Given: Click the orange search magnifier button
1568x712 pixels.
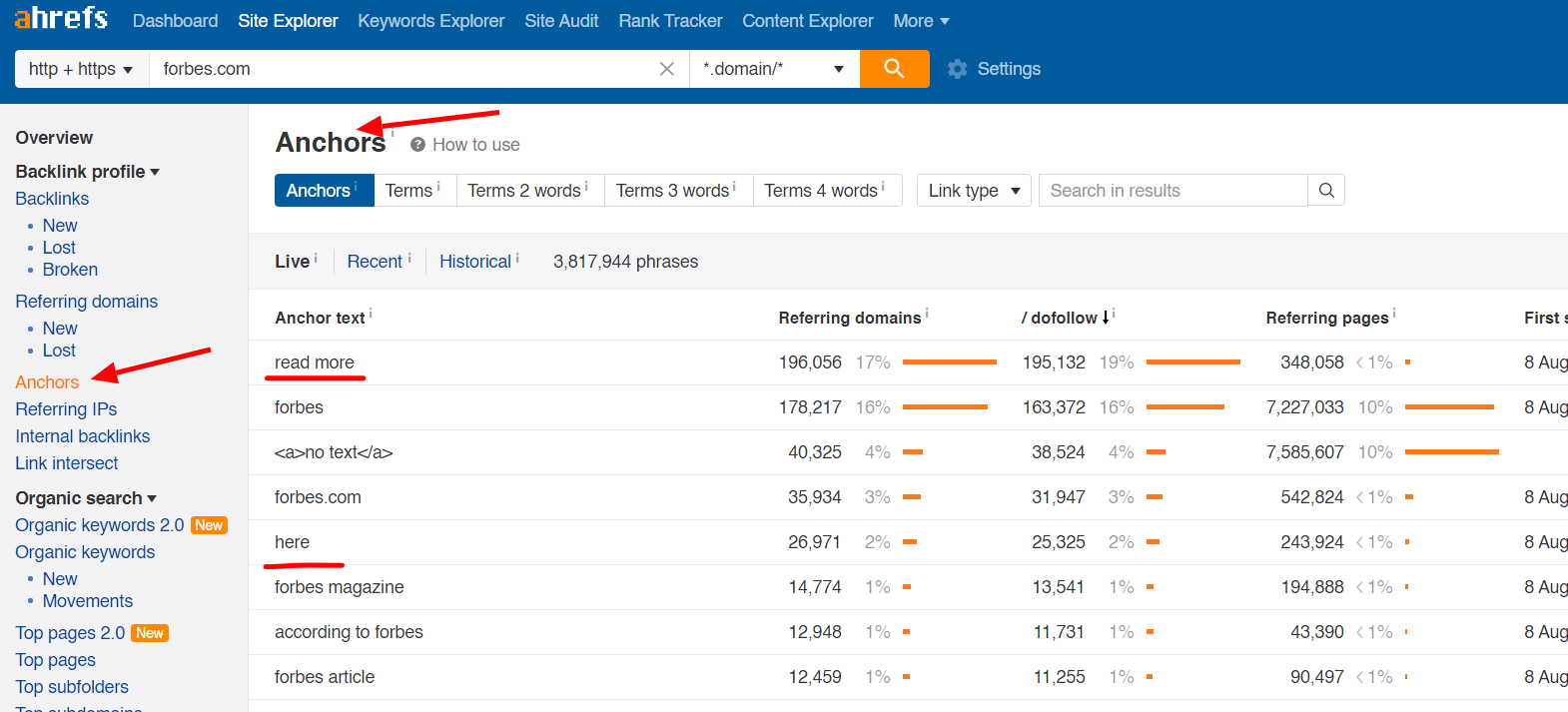Looking at the screenshot, I should (x=894, y=69).
